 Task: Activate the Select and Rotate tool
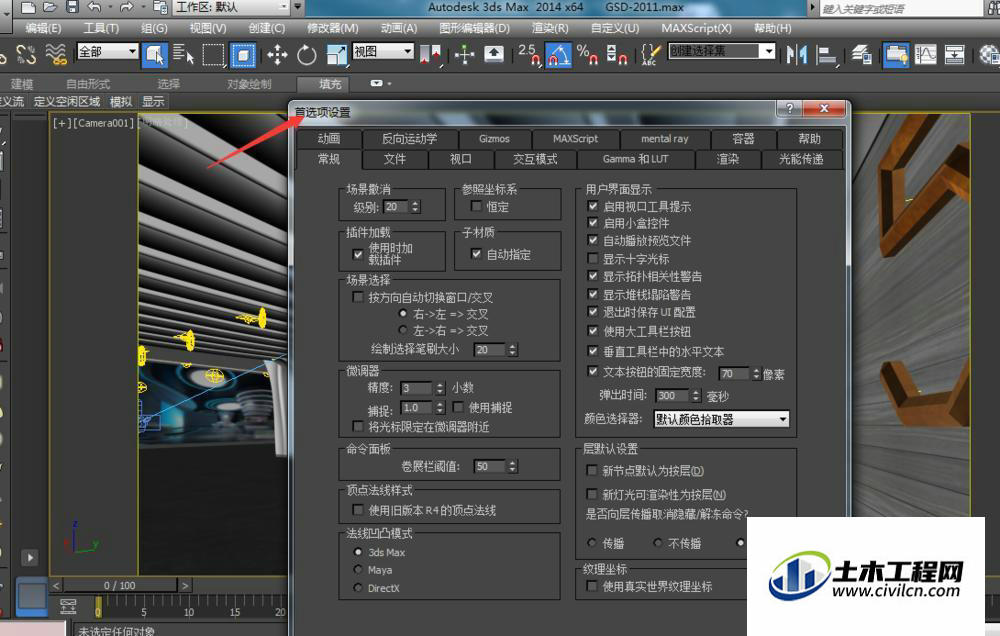(307, 55)
